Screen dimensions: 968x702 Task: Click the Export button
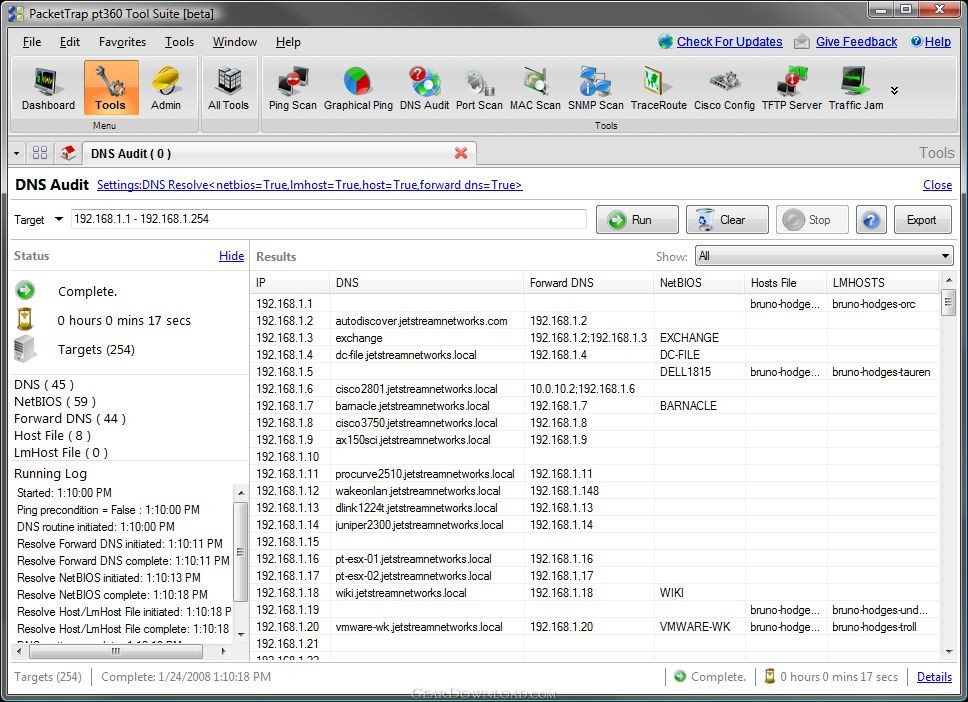tap(922, 220)
